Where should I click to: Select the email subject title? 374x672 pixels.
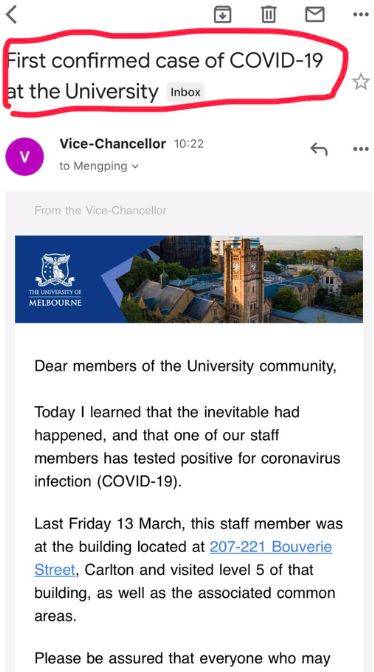pos(165,75)
